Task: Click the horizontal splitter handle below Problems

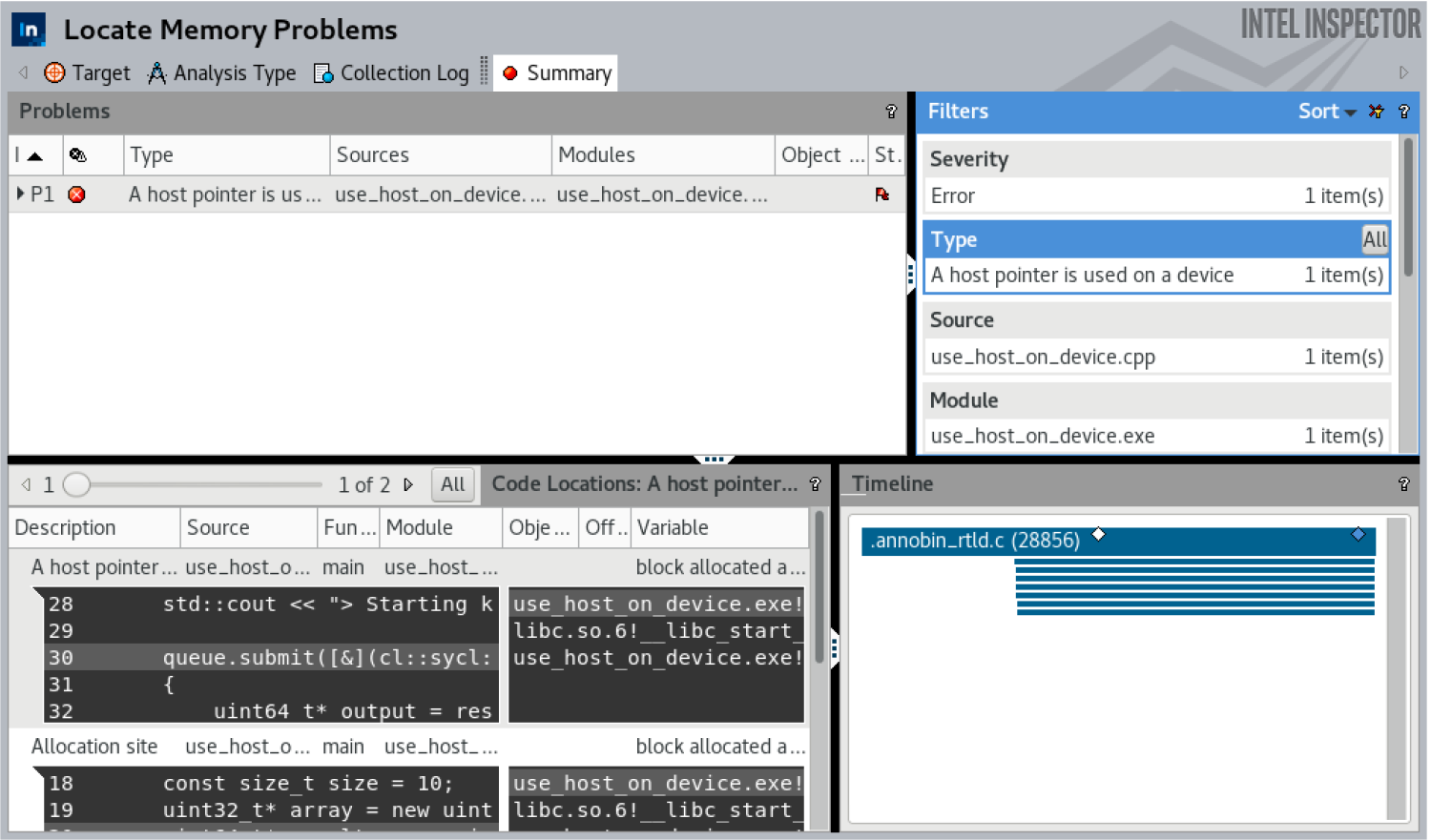Action: point(714,460)
